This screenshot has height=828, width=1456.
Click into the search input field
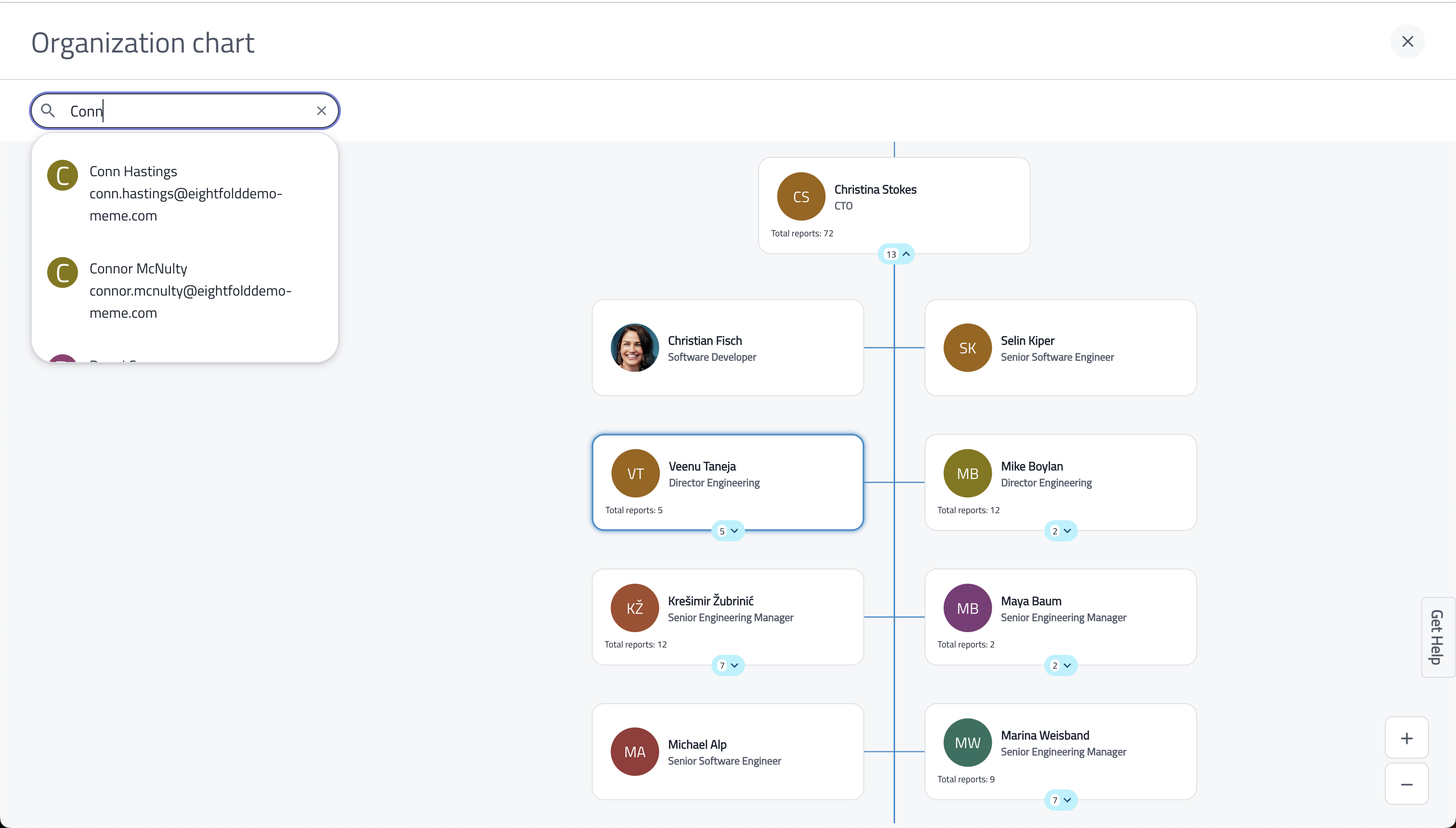(185, 111)
